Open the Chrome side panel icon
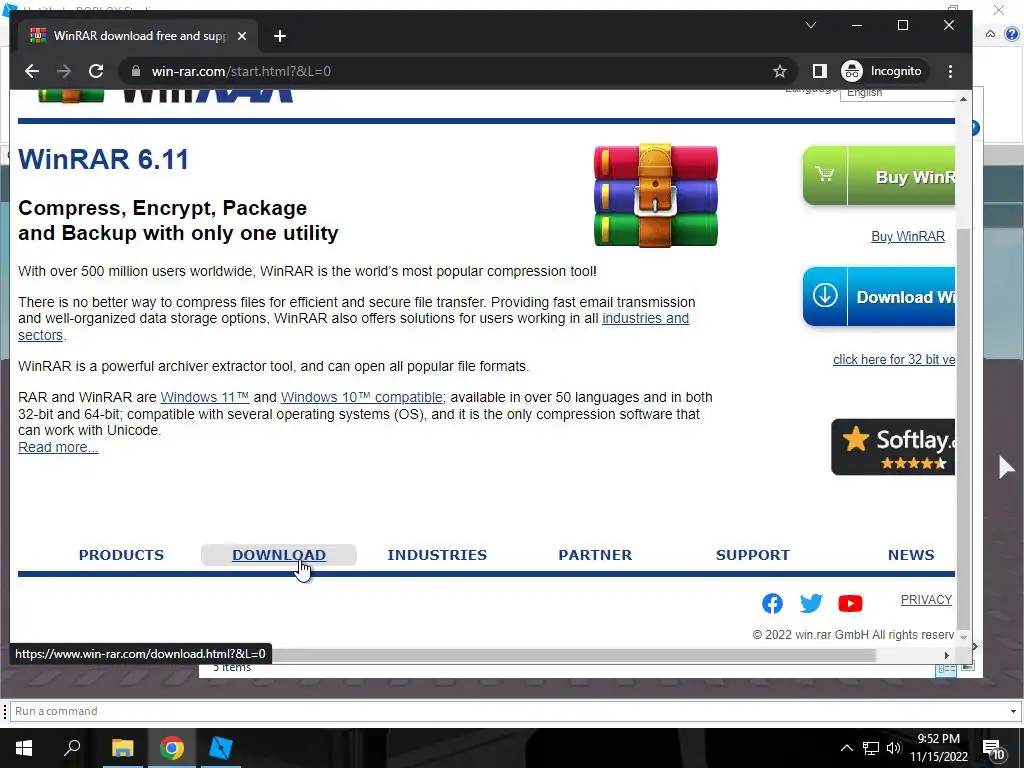 tap(819, 71)
